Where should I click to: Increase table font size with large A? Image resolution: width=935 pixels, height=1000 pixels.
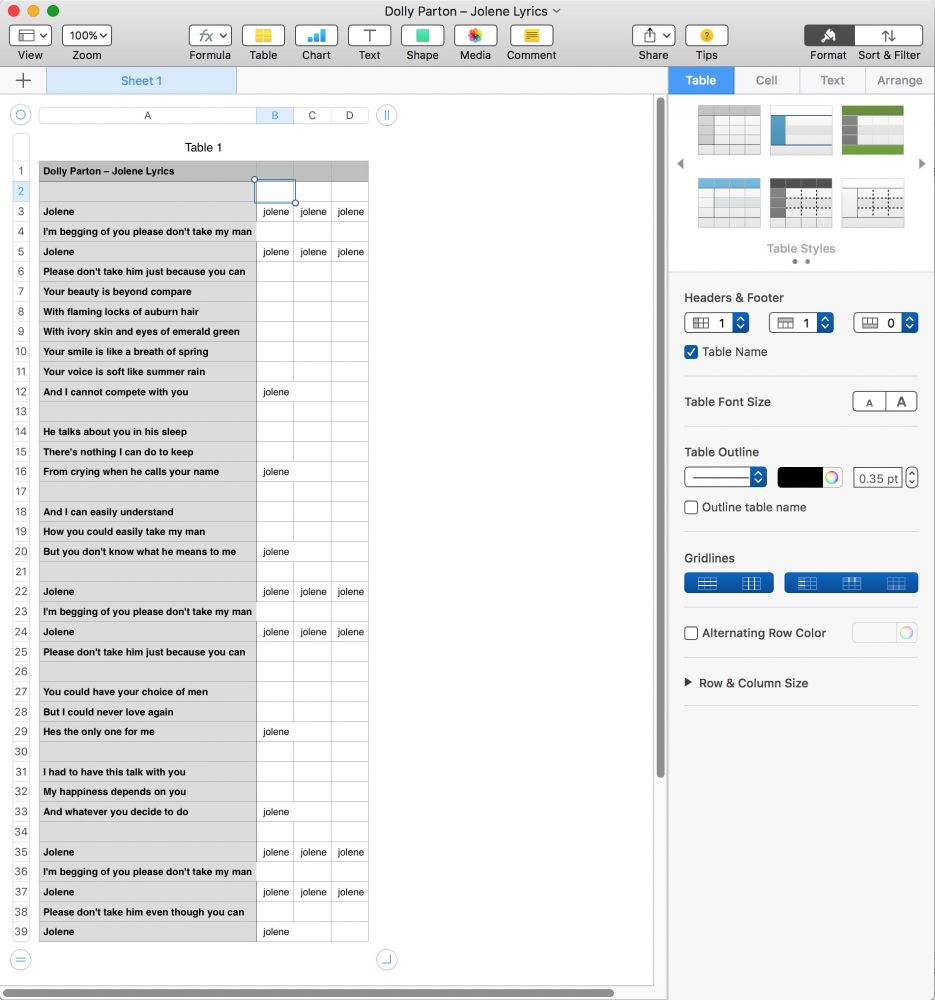901,402
